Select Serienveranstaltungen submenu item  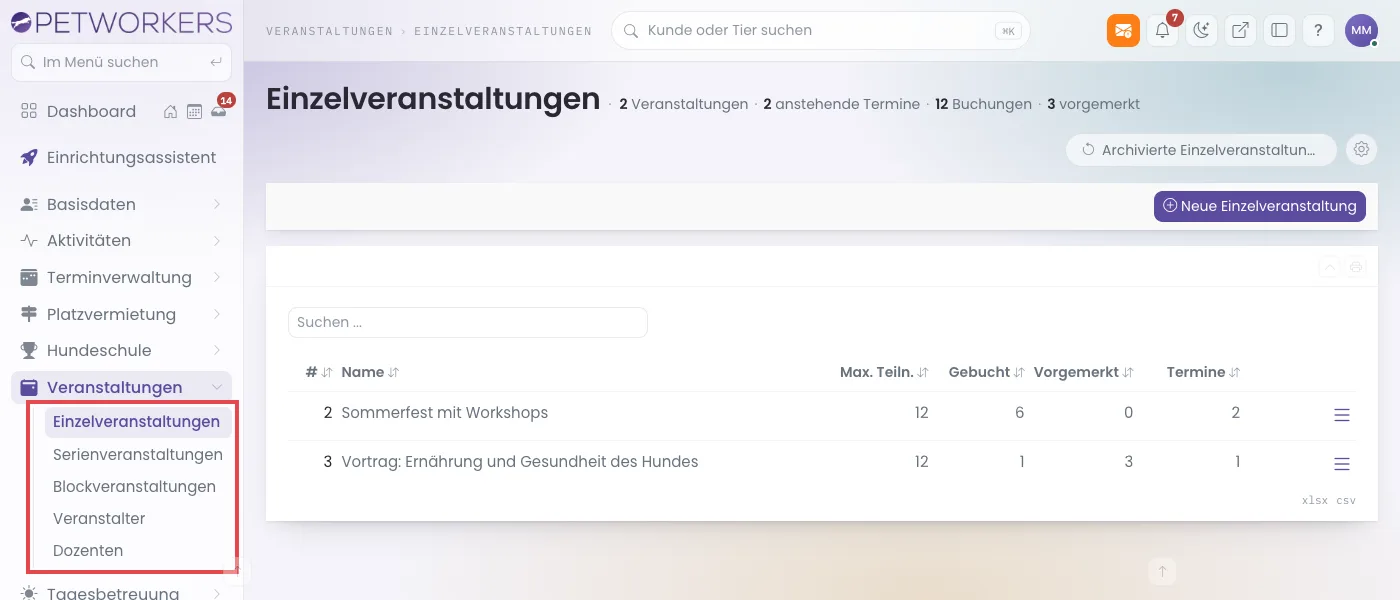coord(138,455)
